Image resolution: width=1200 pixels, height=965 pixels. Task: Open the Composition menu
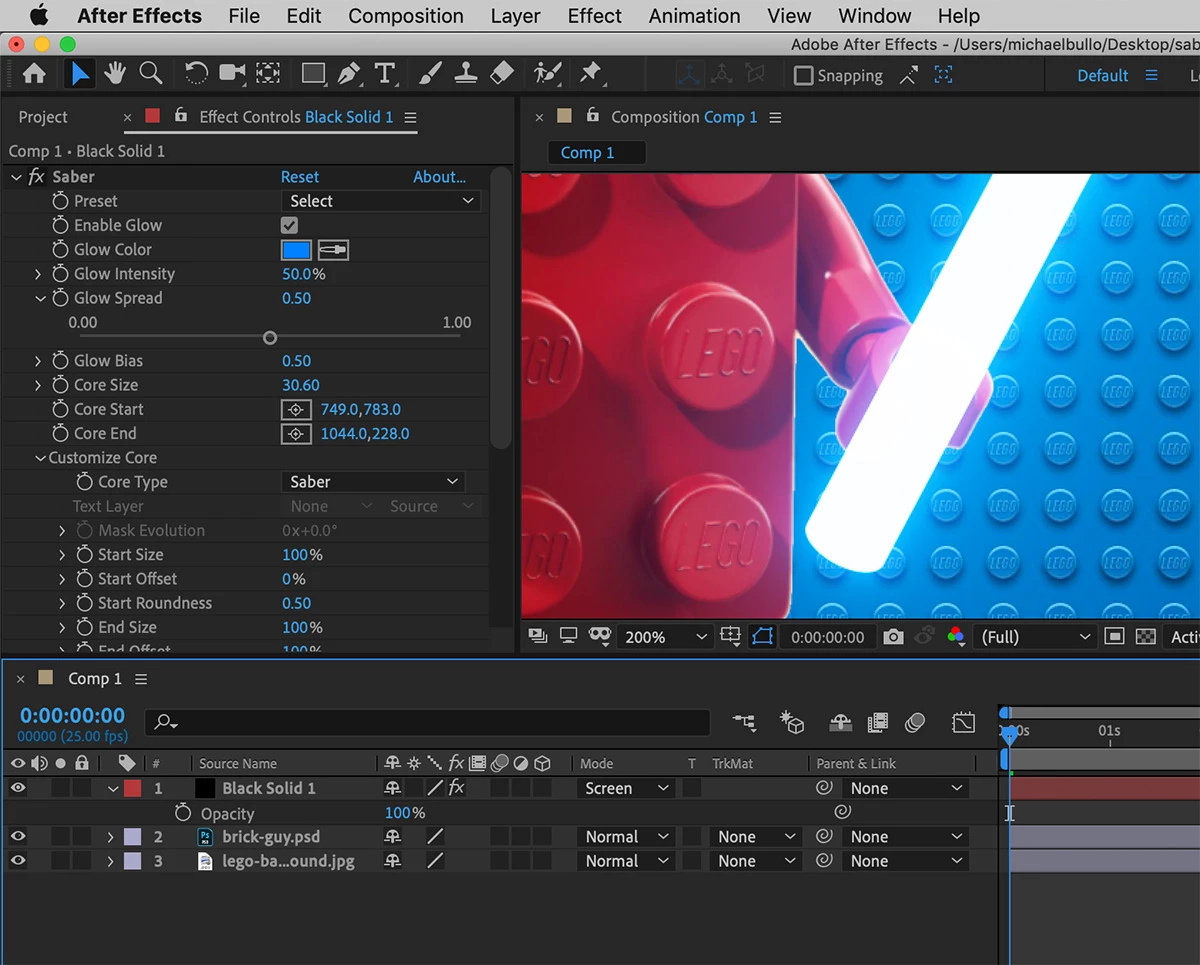(406, 16)
